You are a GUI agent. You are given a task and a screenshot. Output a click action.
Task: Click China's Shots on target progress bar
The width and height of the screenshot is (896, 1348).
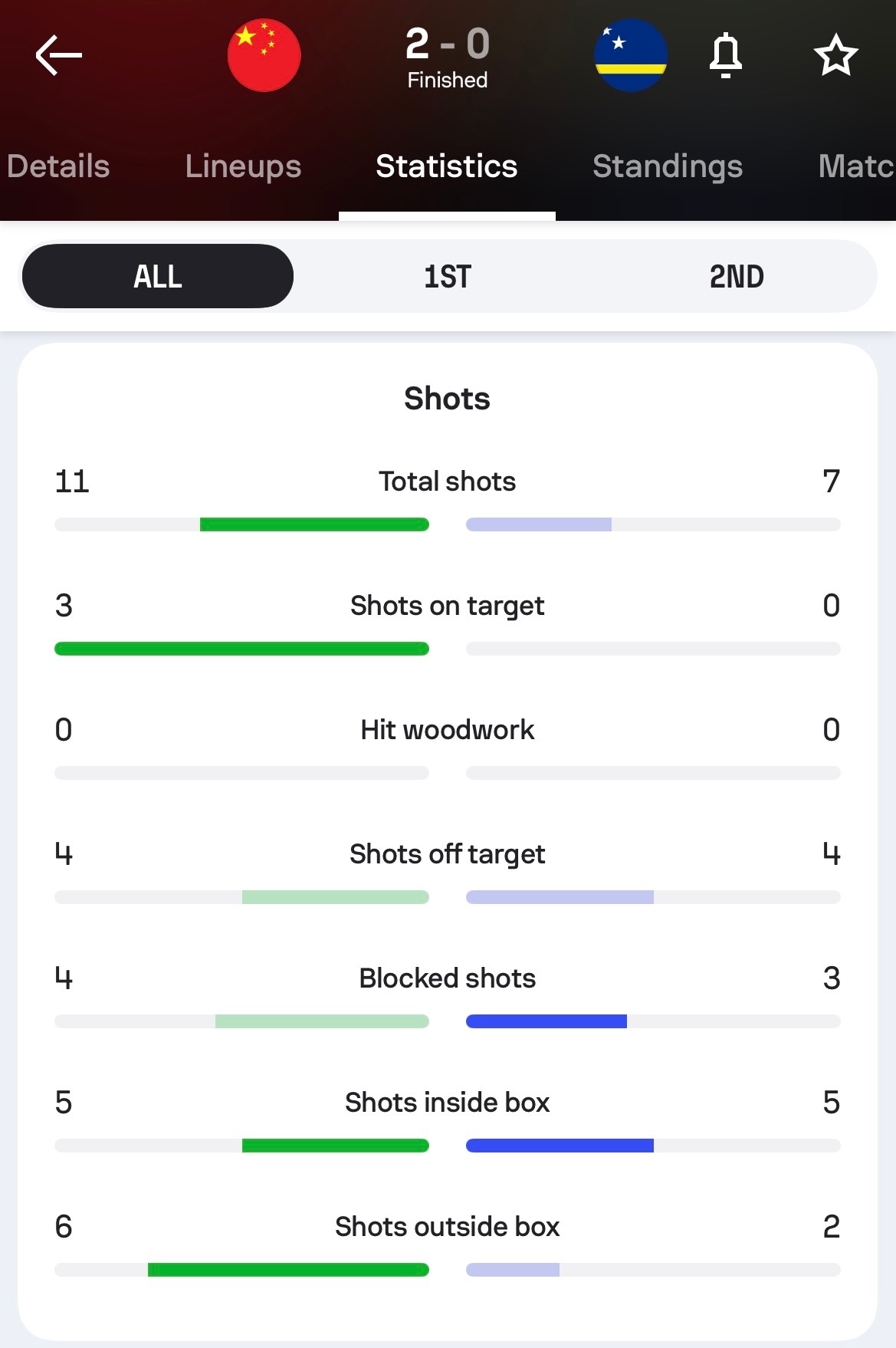click(x=242, y=649)
